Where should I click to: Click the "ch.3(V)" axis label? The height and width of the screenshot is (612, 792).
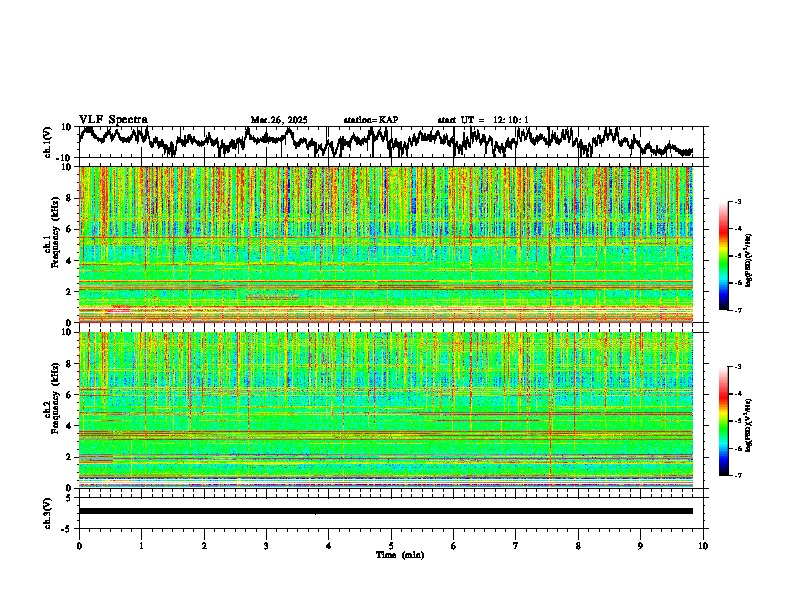click(48, 513)
